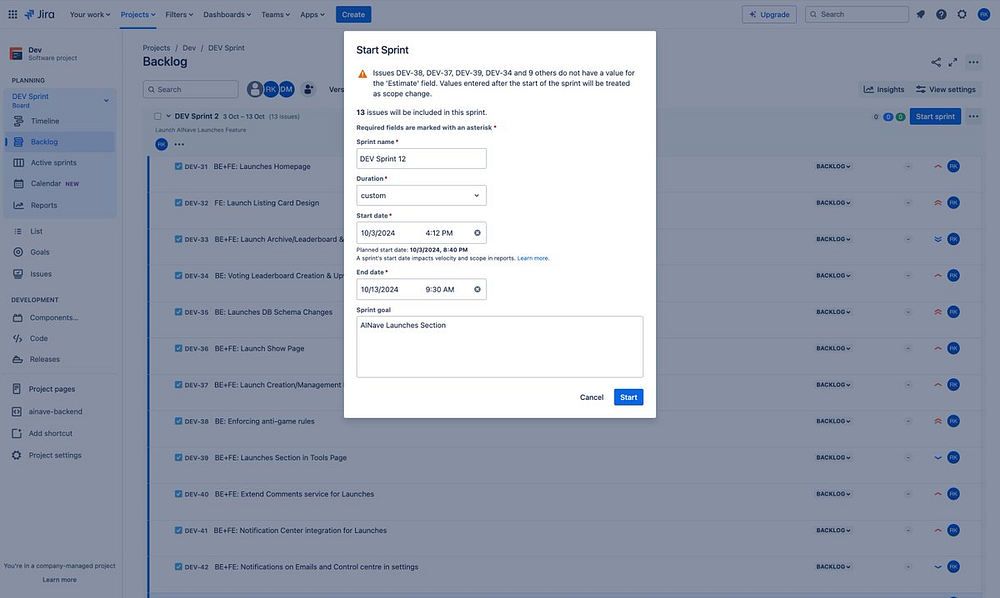Click the Create button

[x=353, y=14]
